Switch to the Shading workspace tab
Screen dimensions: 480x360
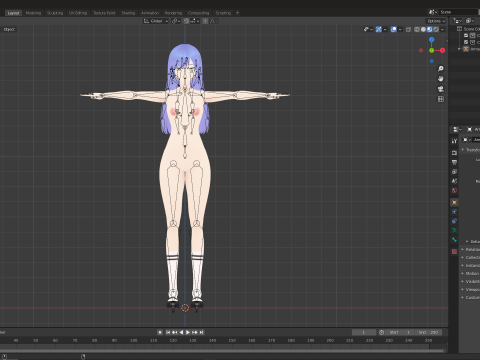pyautogui.click(x=128, y=13)
